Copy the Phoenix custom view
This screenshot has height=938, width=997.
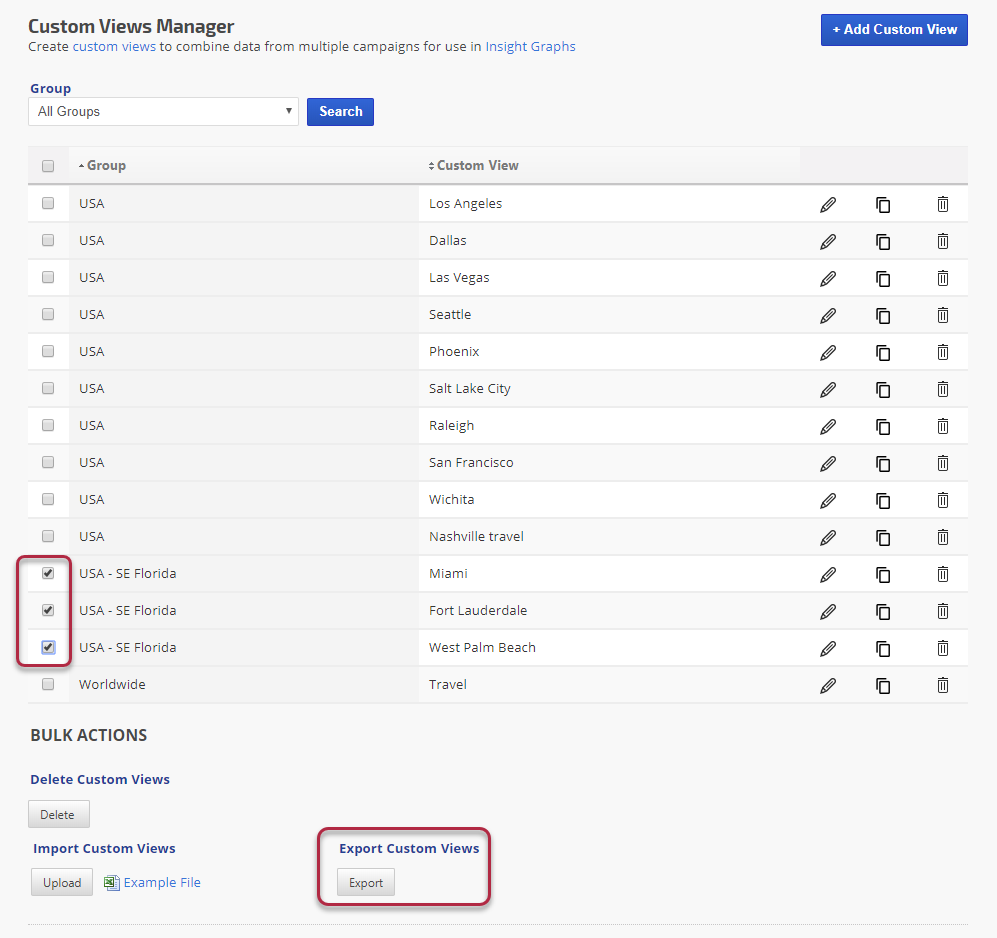(x=883, y=352)
